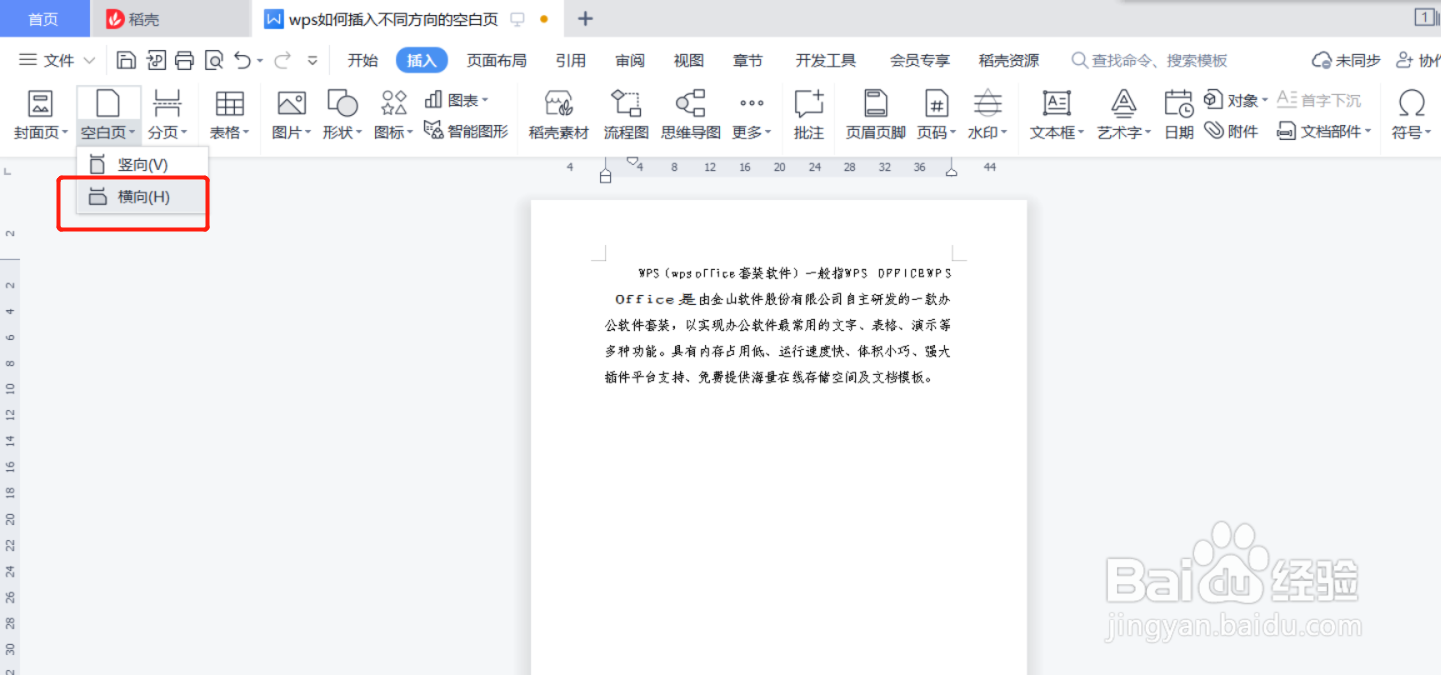The height and width of the screenshot is (675, 1441).
Task: Click the right indent marker on ruler
Action: pyautogui.click(x=951, y=172)
